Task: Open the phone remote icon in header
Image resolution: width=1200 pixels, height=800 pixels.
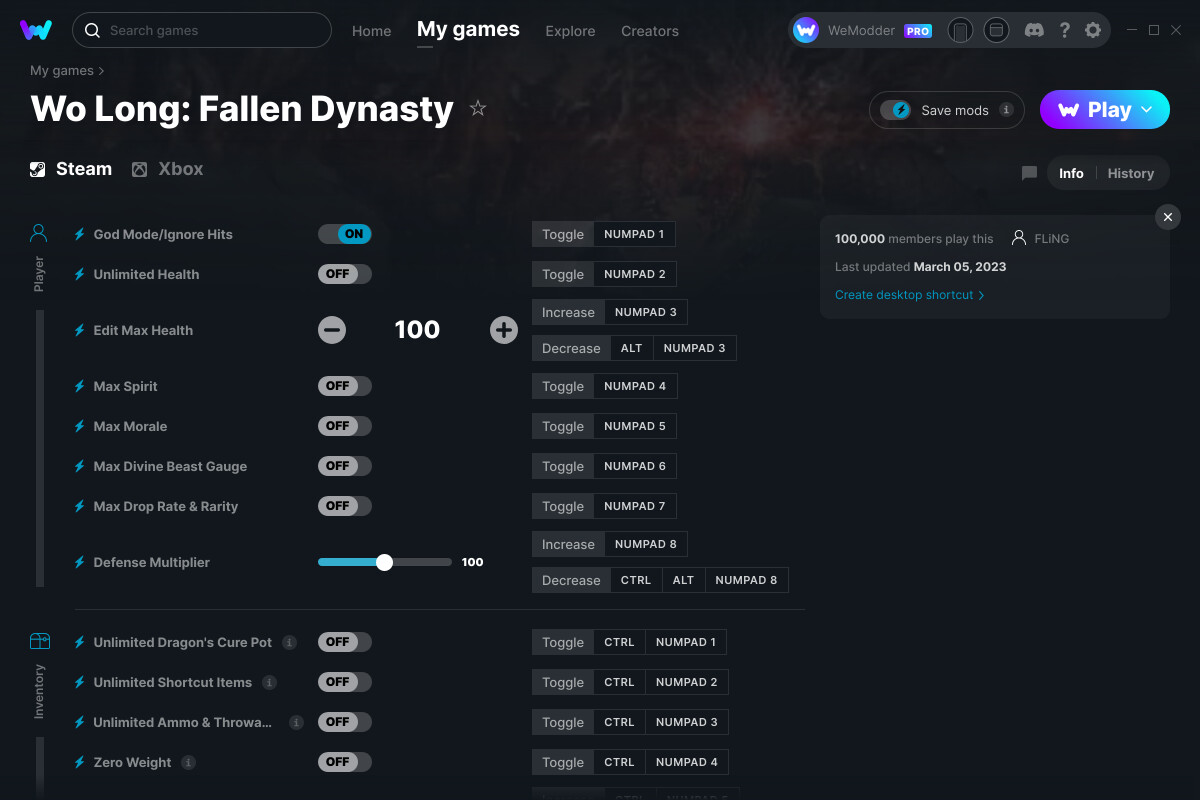Action: (960, 30)
